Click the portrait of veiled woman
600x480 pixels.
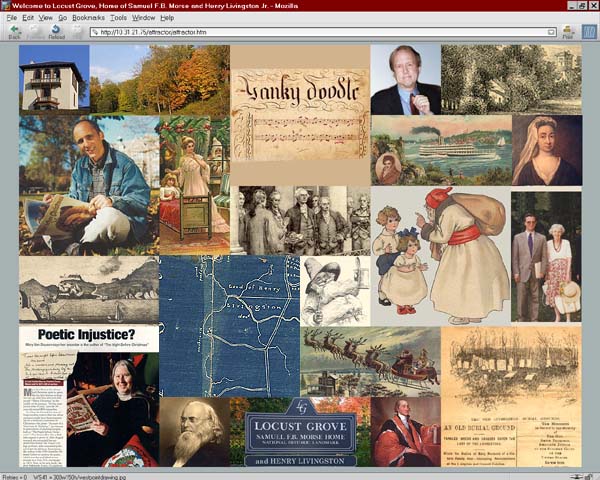547,150
